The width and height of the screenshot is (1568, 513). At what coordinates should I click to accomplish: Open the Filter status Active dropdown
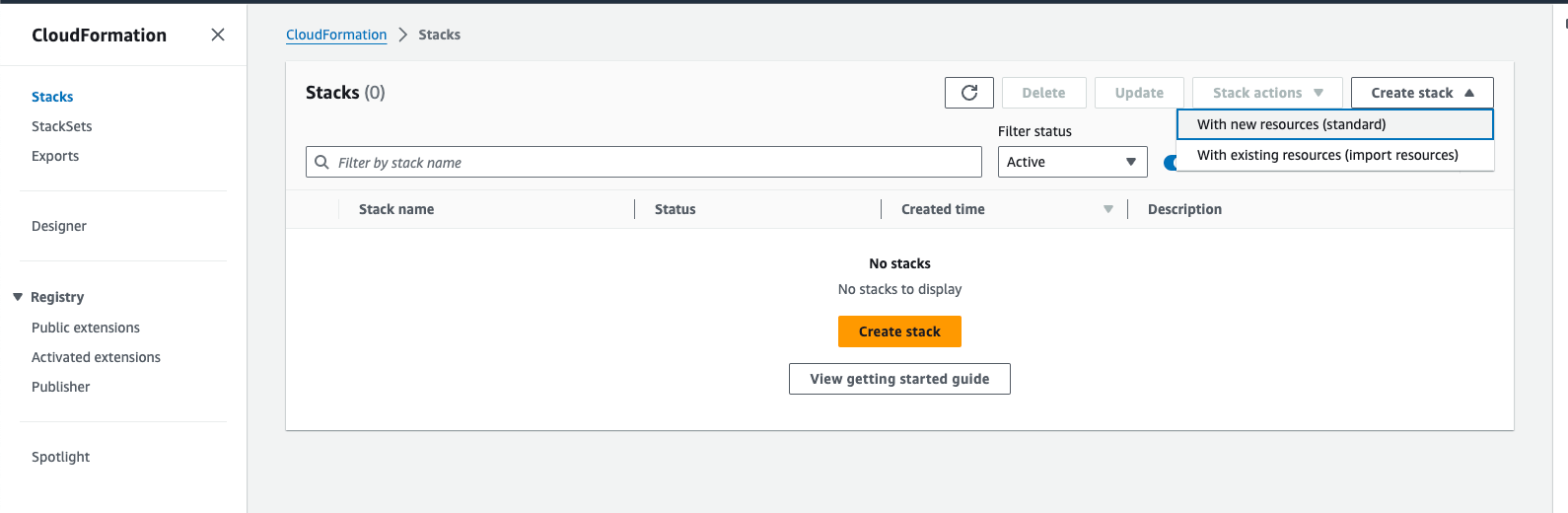tap(1073, 162)
